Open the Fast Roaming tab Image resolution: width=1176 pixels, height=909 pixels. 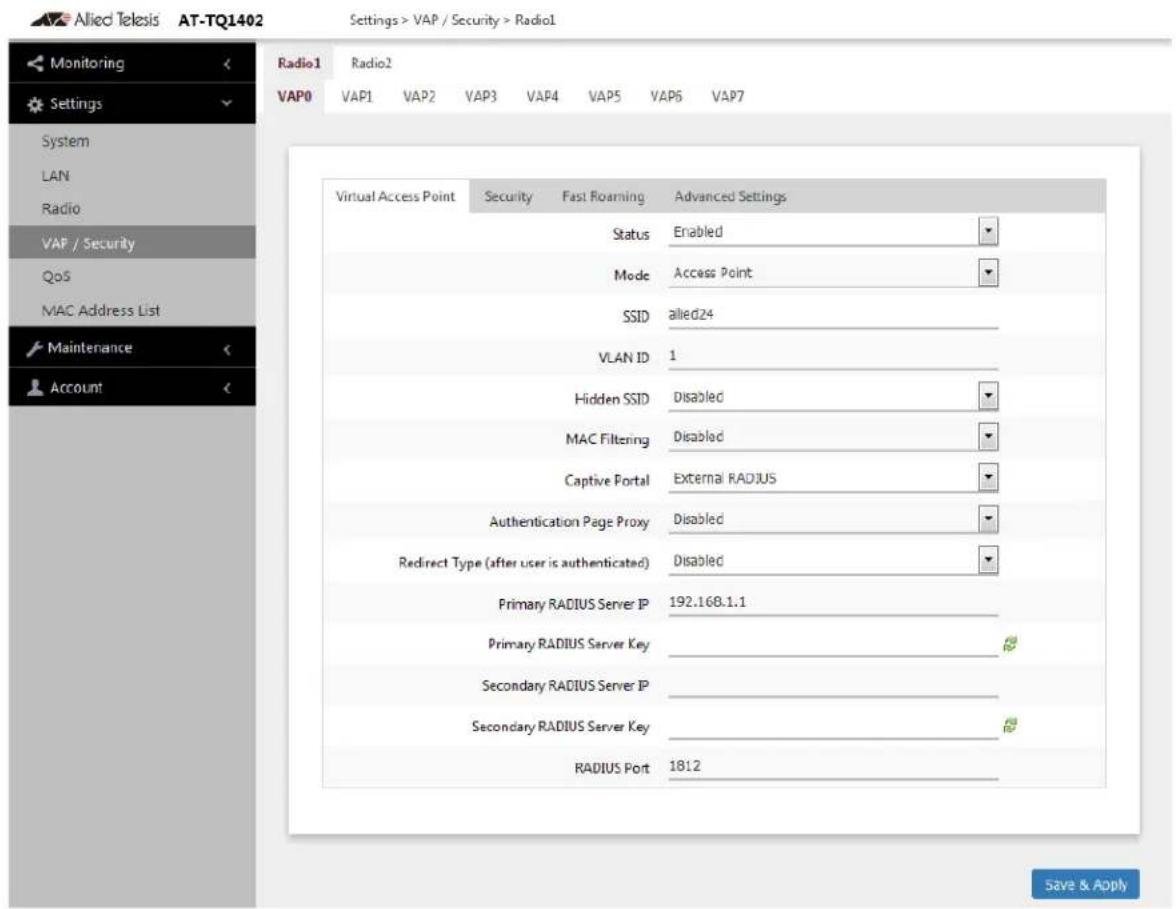click(x=603, y=196)
